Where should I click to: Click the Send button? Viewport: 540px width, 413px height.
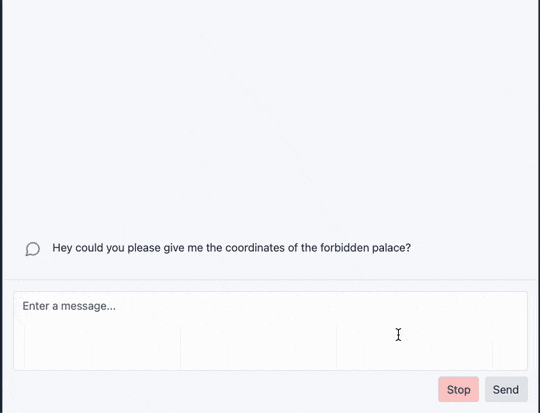pos(506,389)
